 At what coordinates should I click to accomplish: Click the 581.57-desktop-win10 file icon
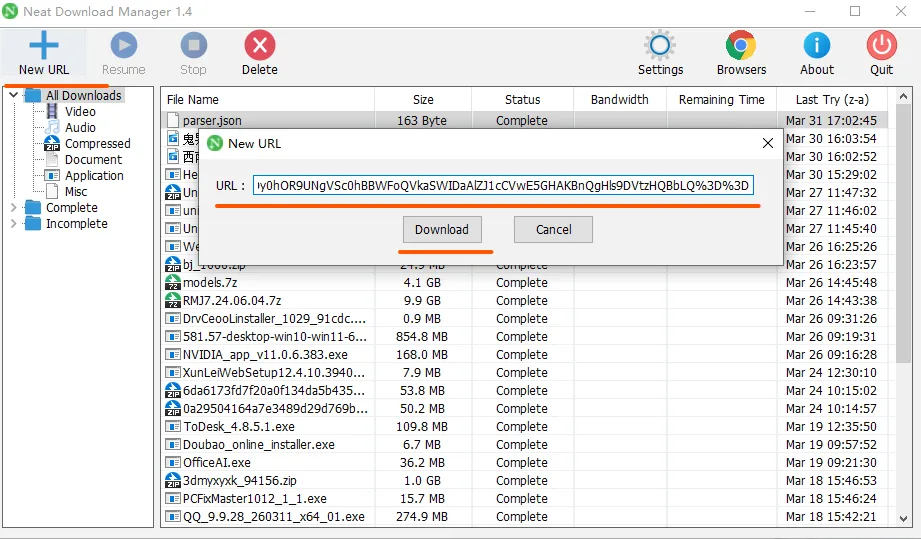[x=173, y=336]
